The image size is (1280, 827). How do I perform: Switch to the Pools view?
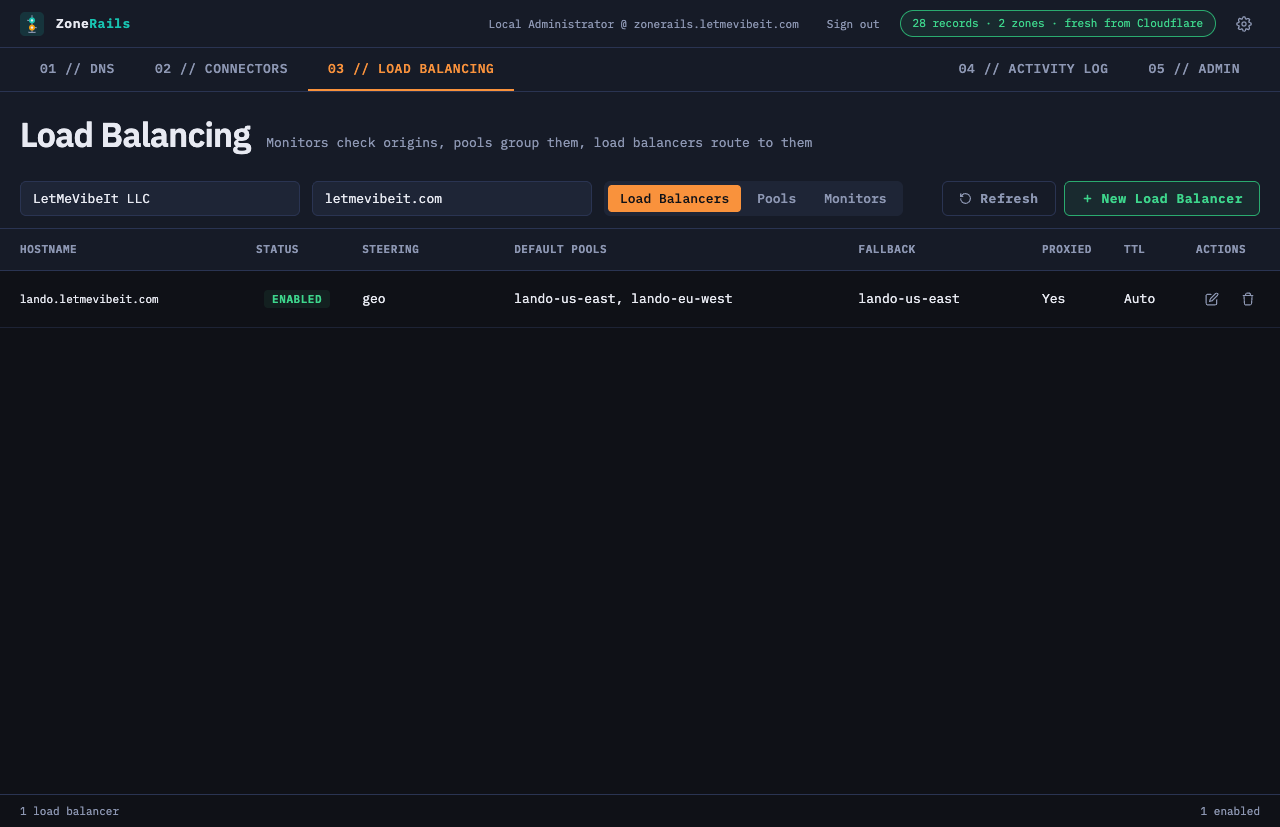(777, 198)
